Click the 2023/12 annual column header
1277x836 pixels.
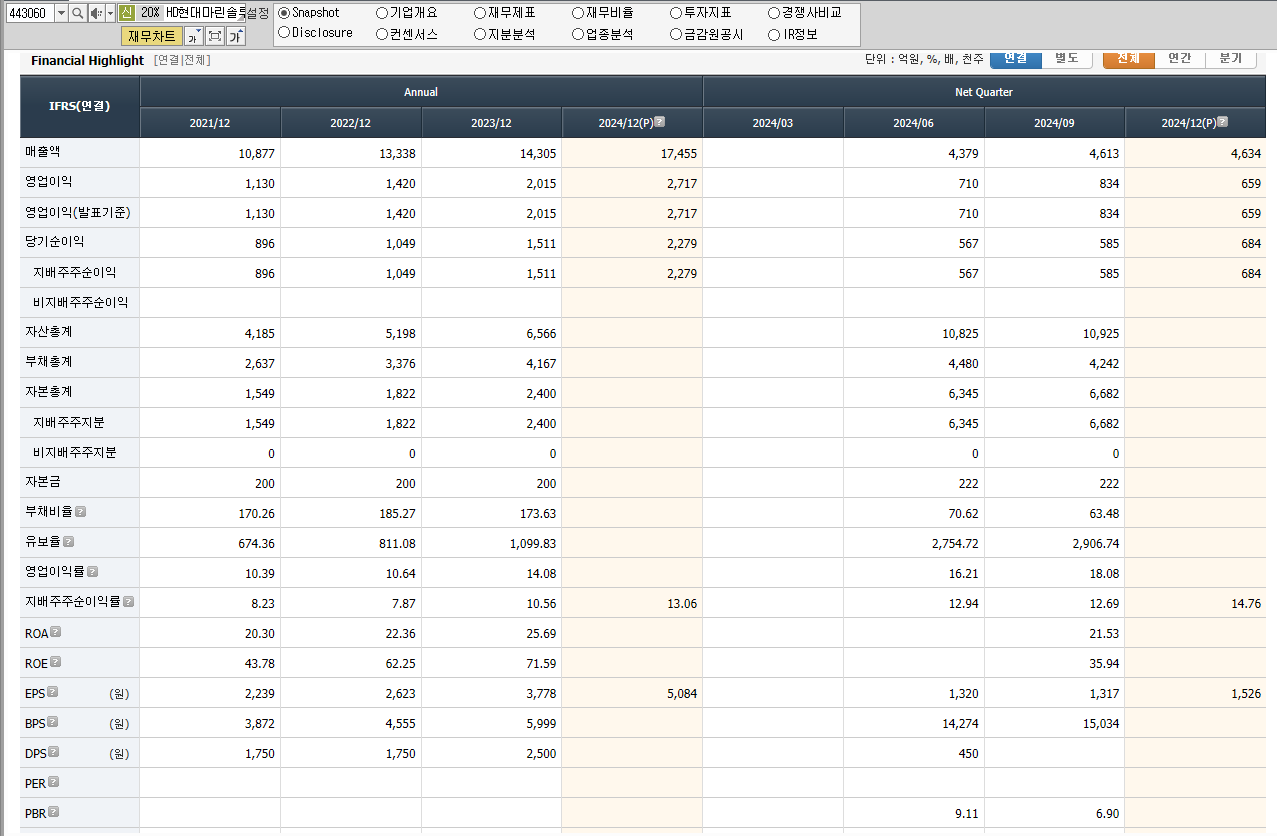point(492,123)
